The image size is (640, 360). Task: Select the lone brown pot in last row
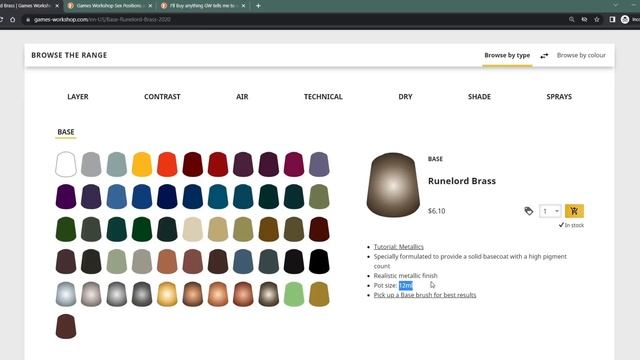tap(66, 326)
